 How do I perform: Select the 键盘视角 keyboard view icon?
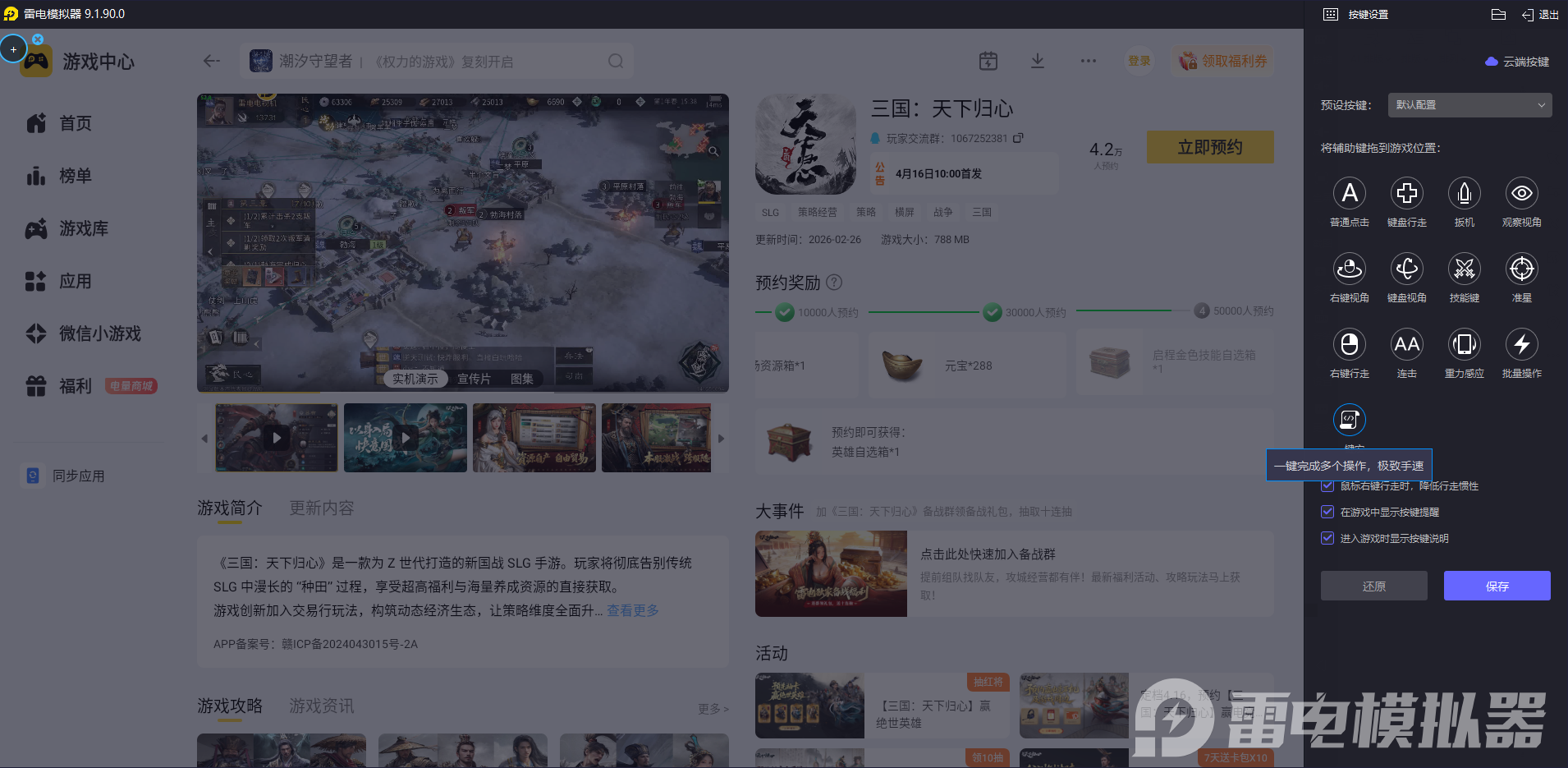[1406, 269]
